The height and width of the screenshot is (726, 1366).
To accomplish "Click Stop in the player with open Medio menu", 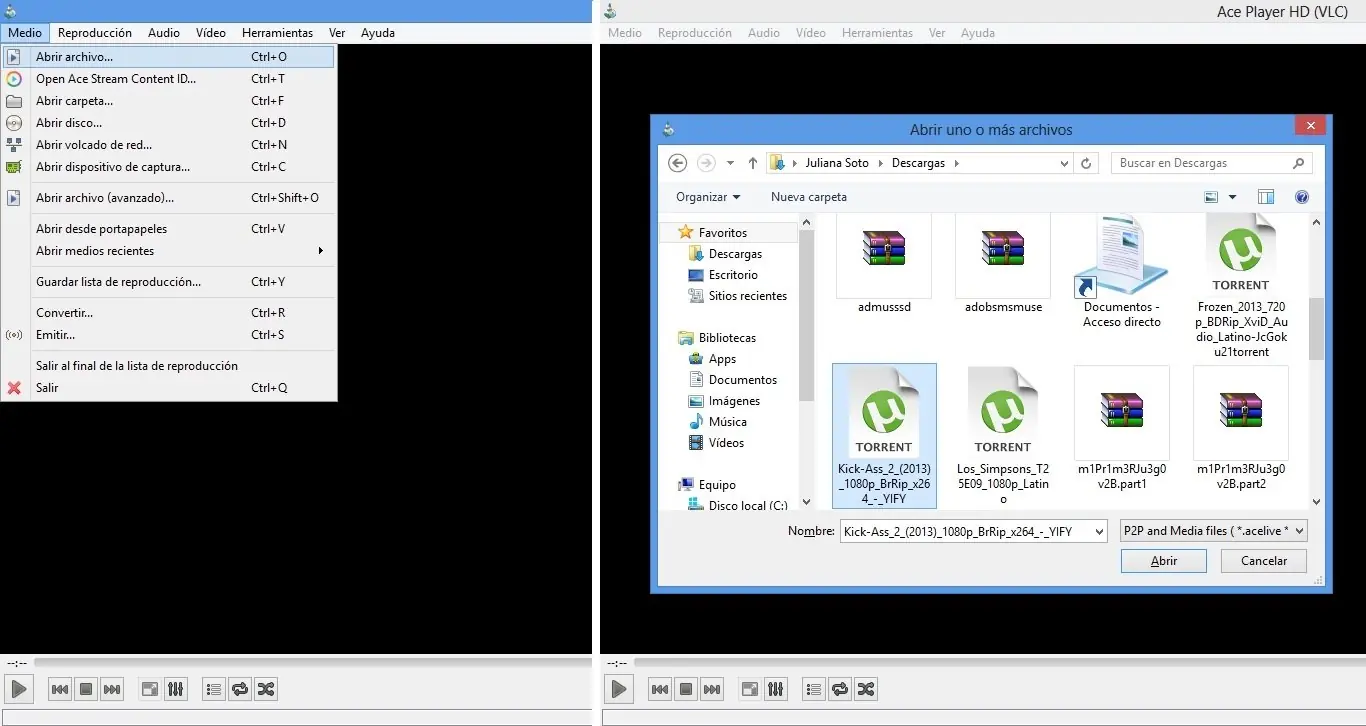I will 86,689.
